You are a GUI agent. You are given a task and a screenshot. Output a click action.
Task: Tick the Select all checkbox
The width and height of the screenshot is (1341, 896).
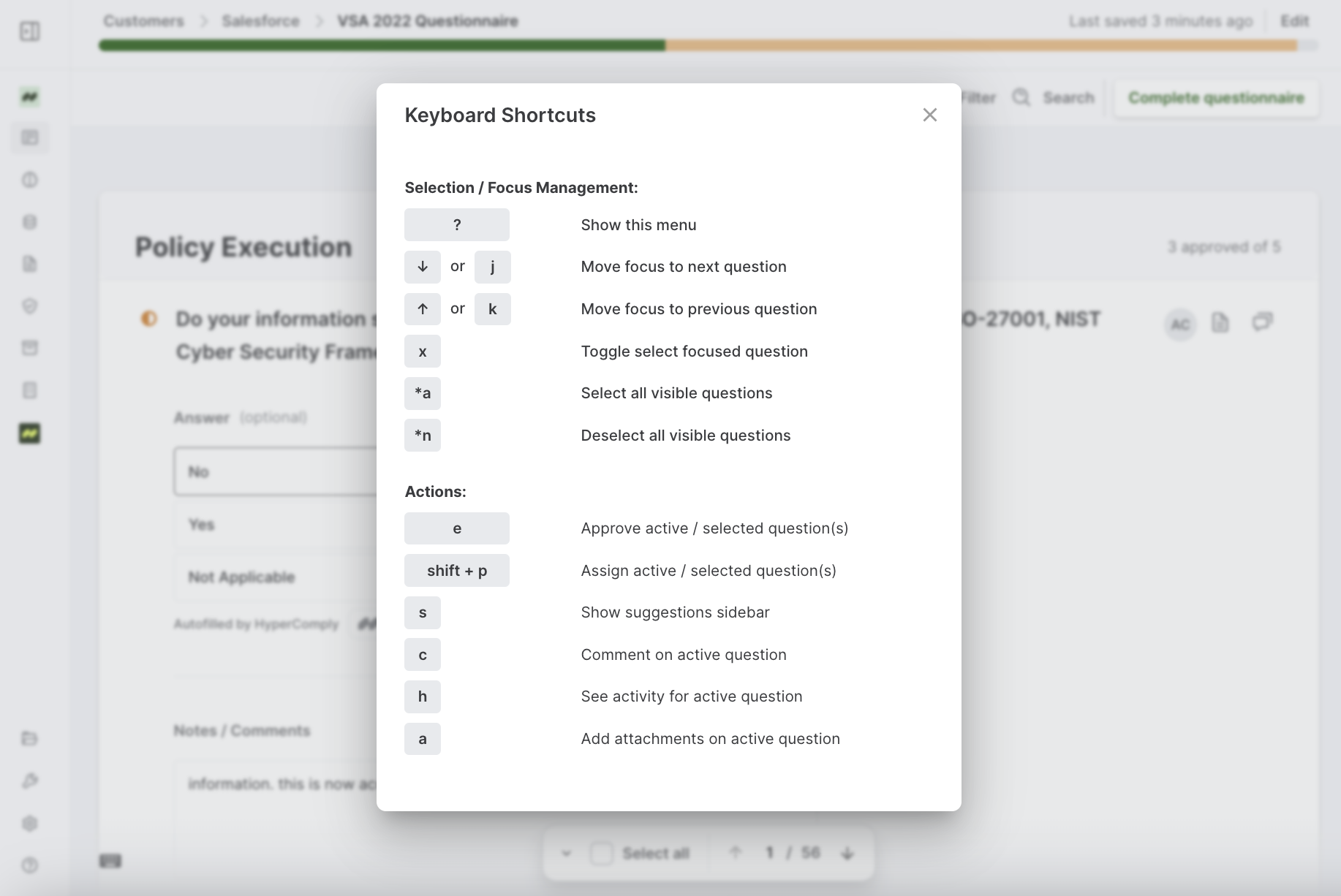pos(601,853)
